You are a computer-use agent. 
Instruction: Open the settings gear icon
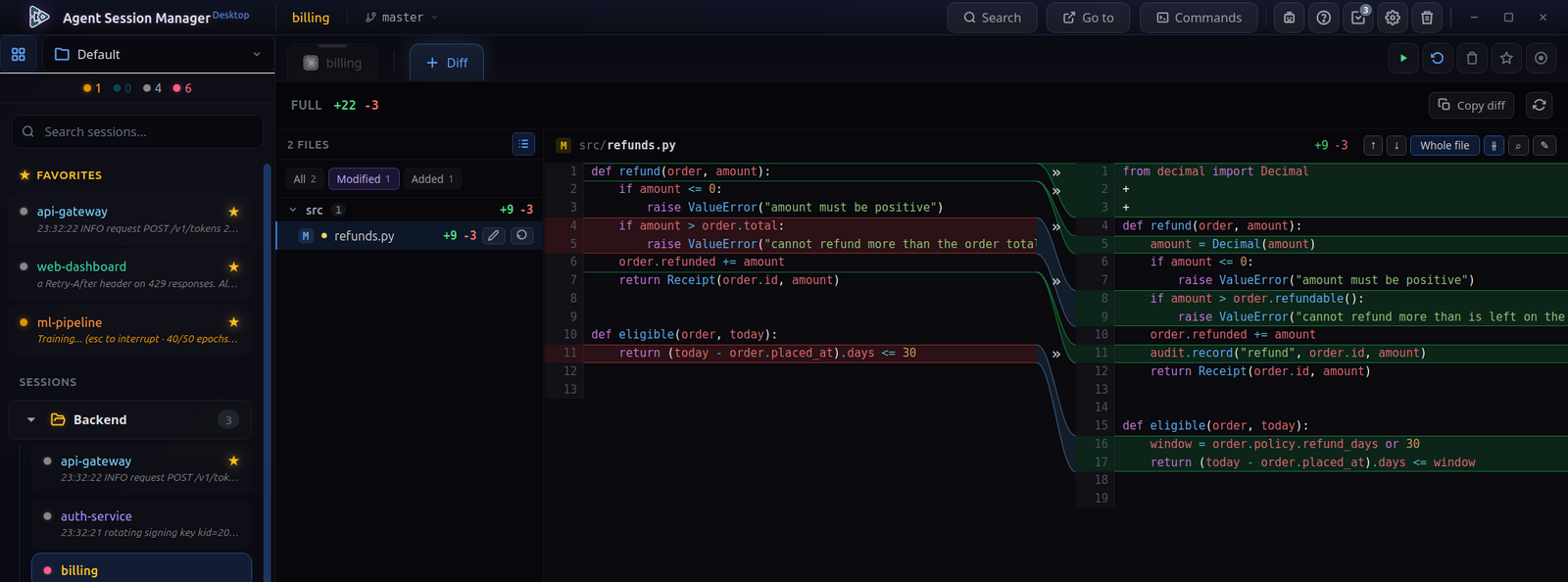1393,18
